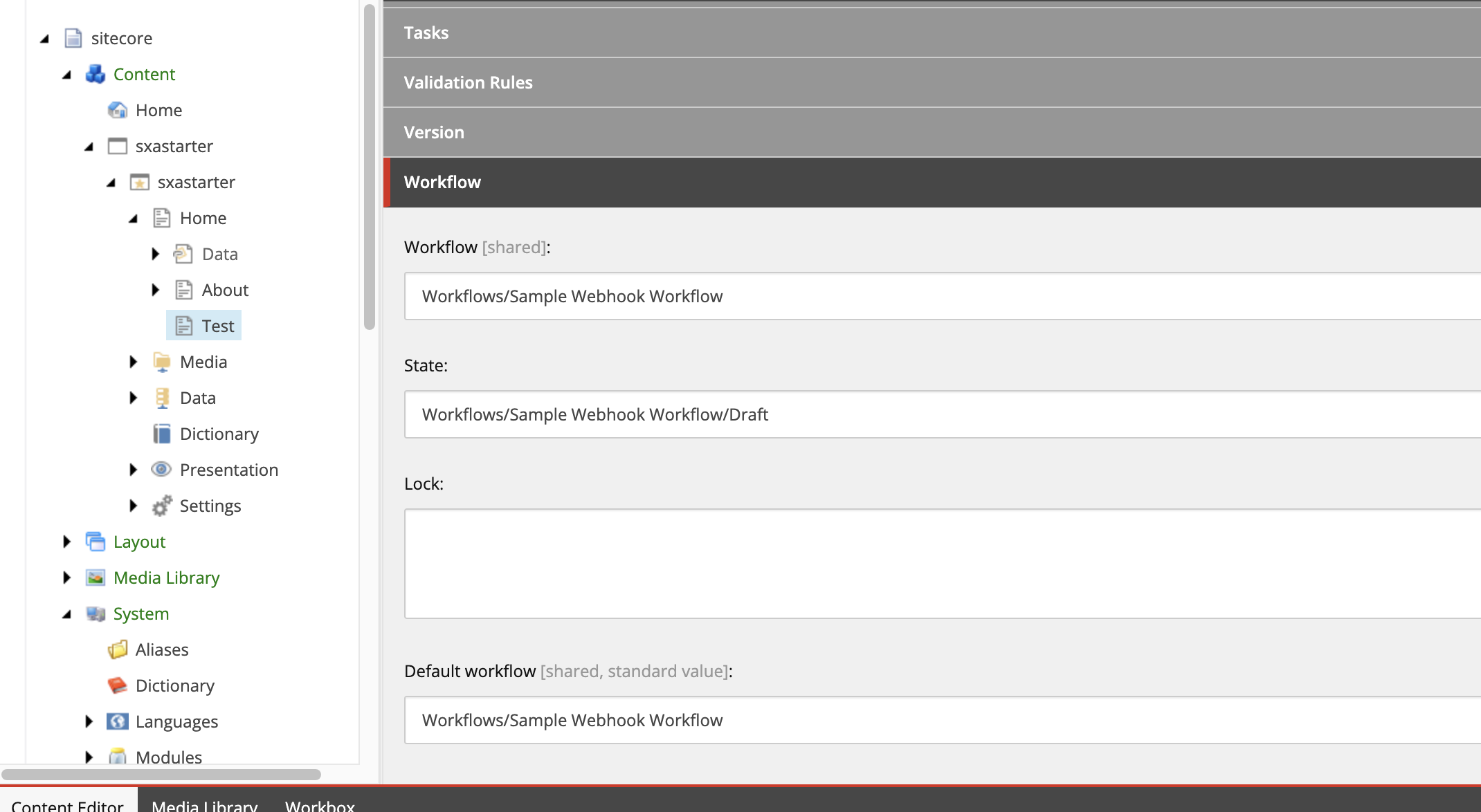Expand the About node
Viewport: 1481px width, 812px height.
point(156,290)
